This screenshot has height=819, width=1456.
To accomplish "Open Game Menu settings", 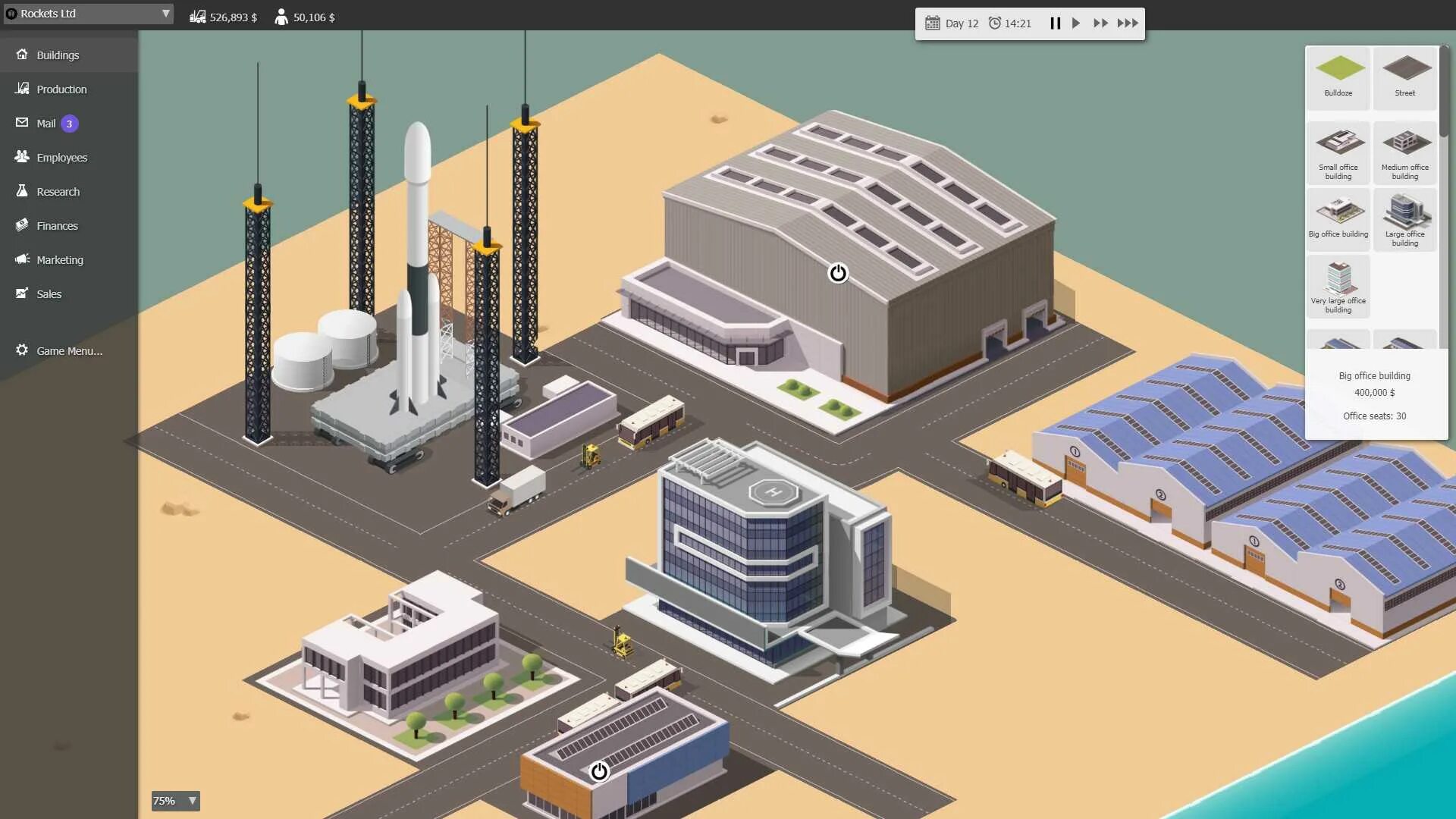I will [x=68, y=351].
